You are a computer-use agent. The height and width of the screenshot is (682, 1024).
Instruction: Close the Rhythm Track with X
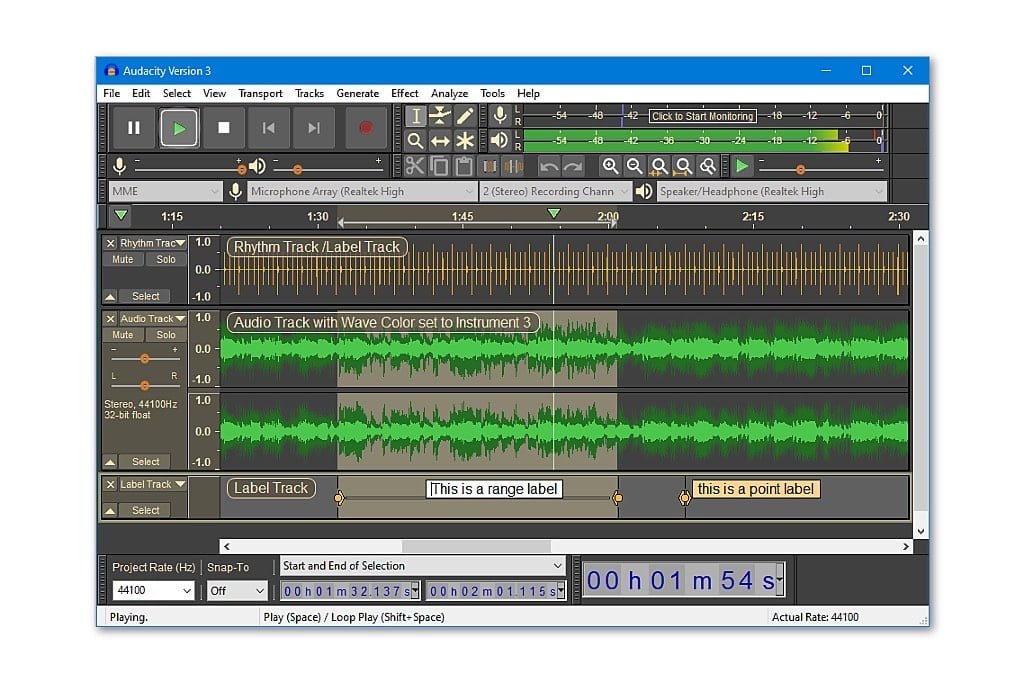click(x=110, y=243)
